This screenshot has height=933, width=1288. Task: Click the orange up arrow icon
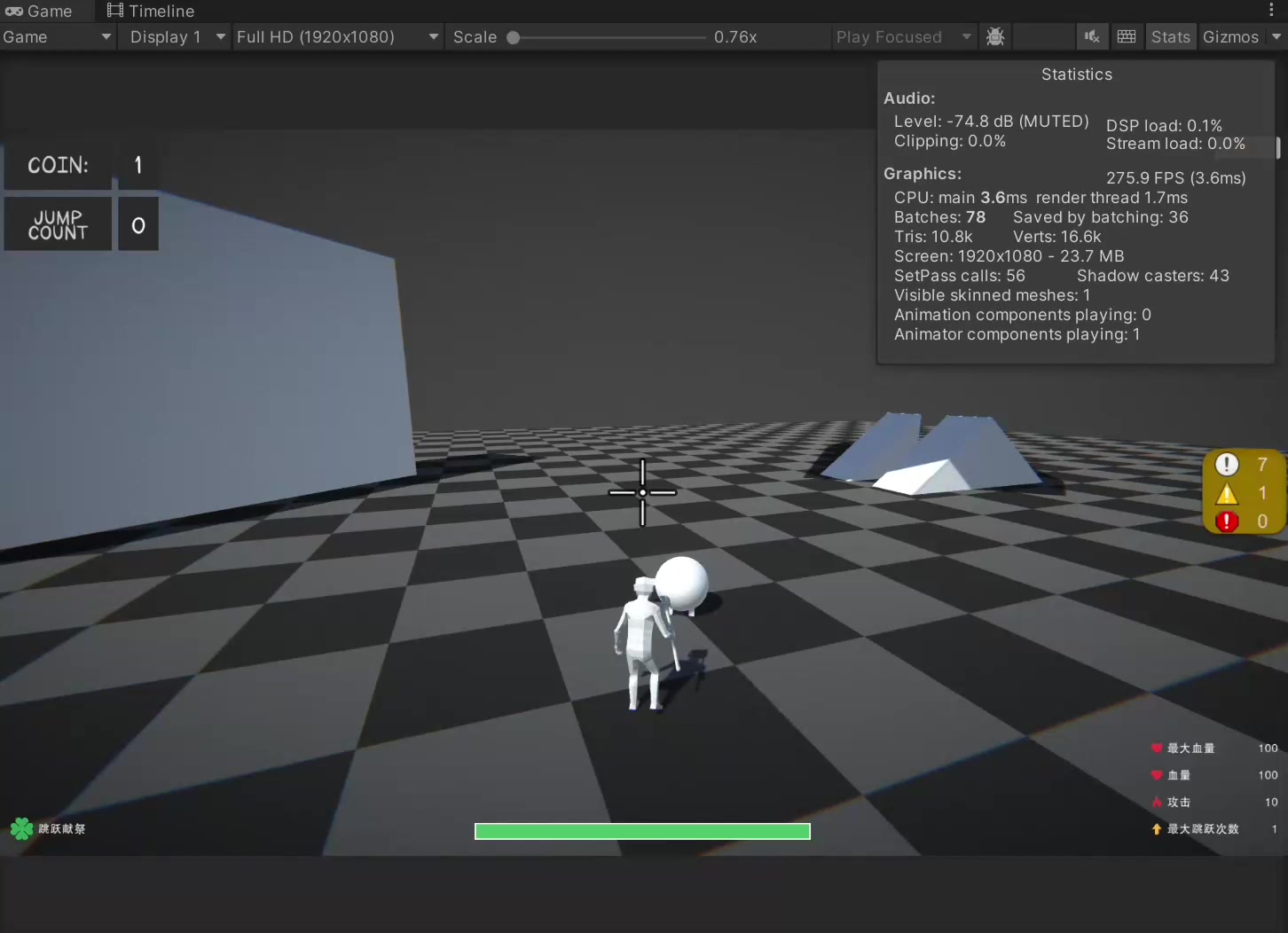click(1156, 829)
